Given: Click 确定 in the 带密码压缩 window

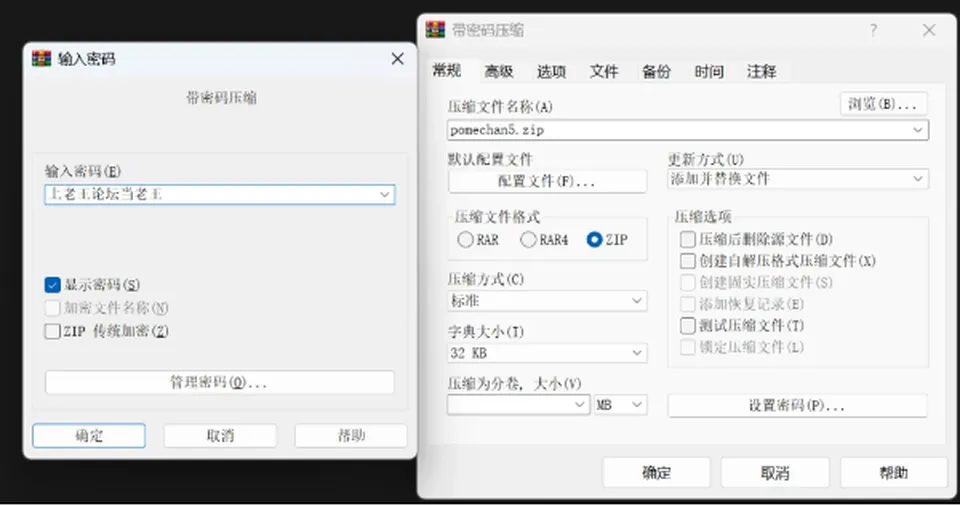Looking at the screenshot, I should click(656, 472).
